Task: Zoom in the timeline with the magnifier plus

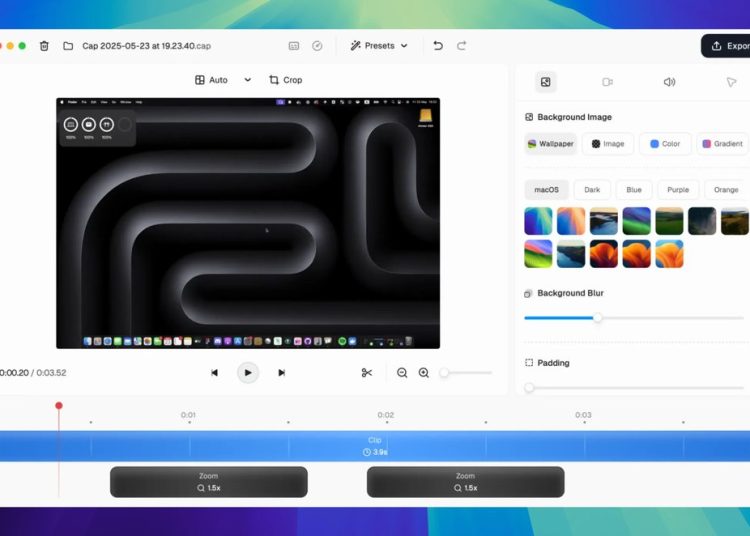Action: [x=424, y=372]
